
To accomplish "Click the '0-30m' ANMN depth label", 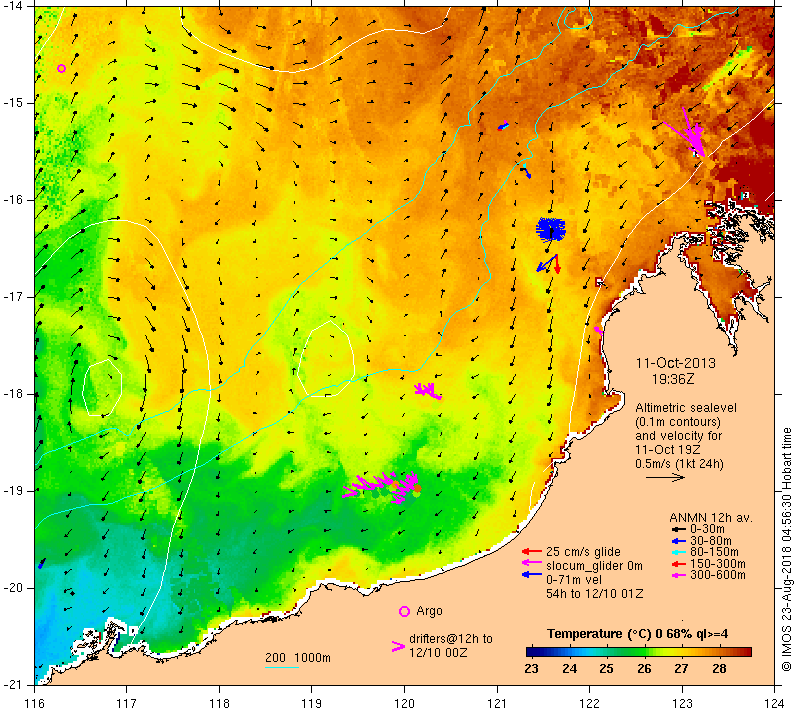I will [707, 529].
